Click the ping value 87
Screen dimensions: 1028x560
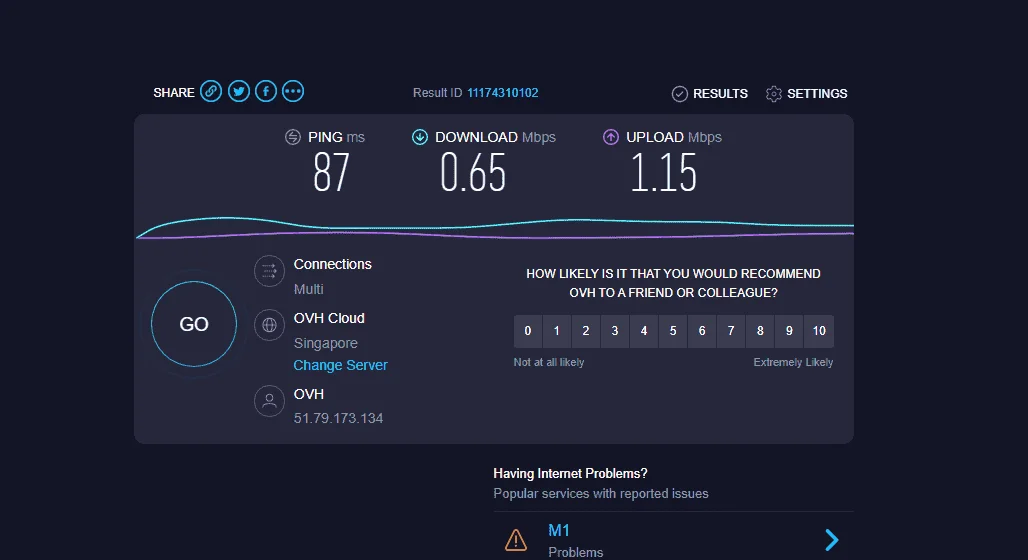tap(330, 173)
